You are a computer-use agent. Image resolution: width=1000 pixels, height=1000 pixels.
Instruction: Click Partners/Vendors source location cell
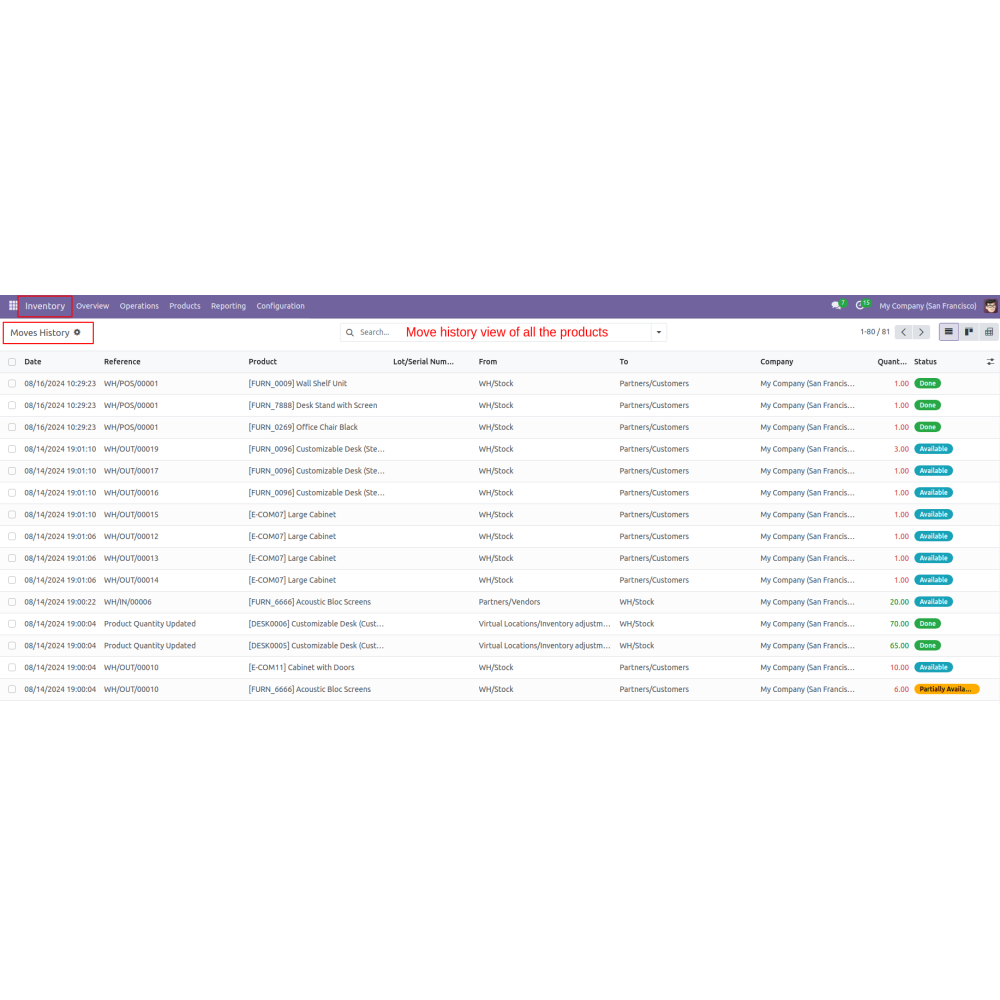pyautogui.click(x=509, y=601)
